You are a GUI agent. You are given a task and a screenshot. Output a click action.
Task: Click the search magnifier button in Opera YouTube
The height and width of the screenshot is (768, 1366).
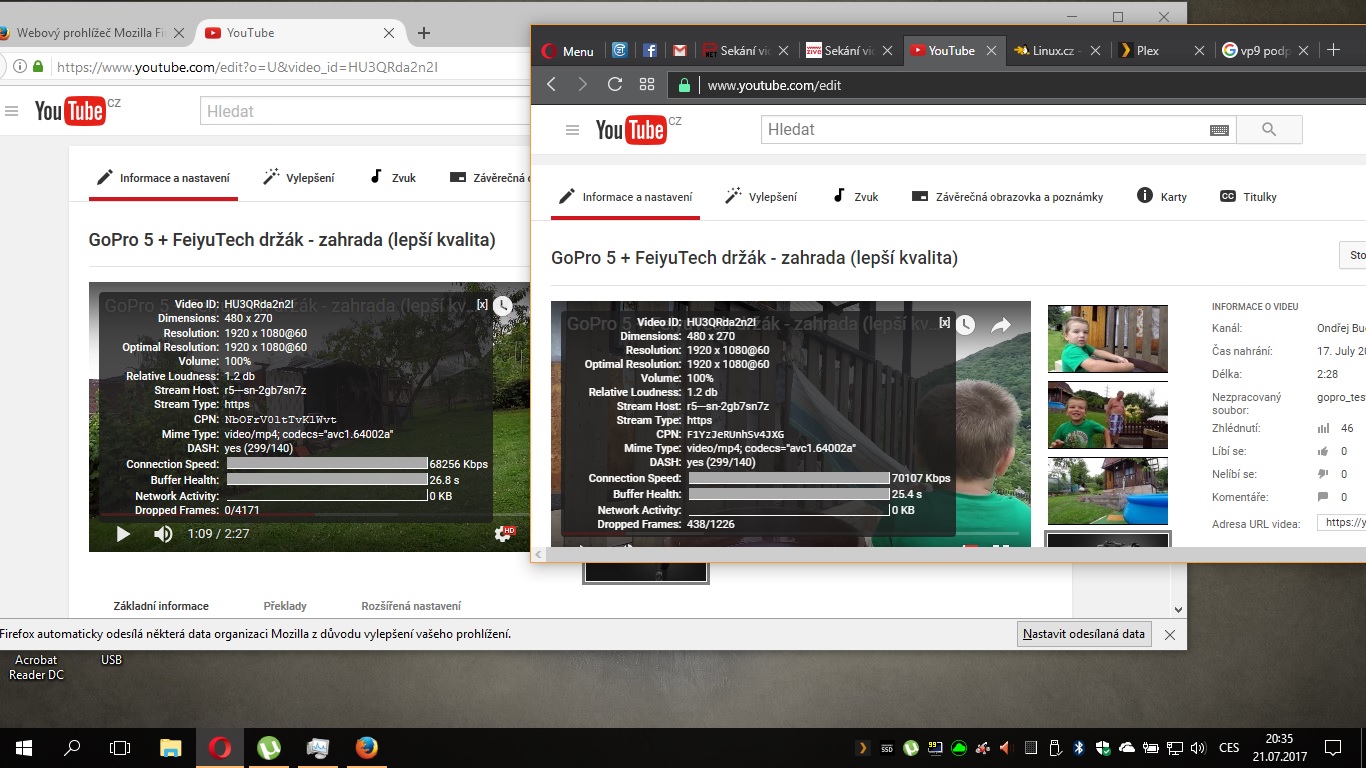(1269, 130)
